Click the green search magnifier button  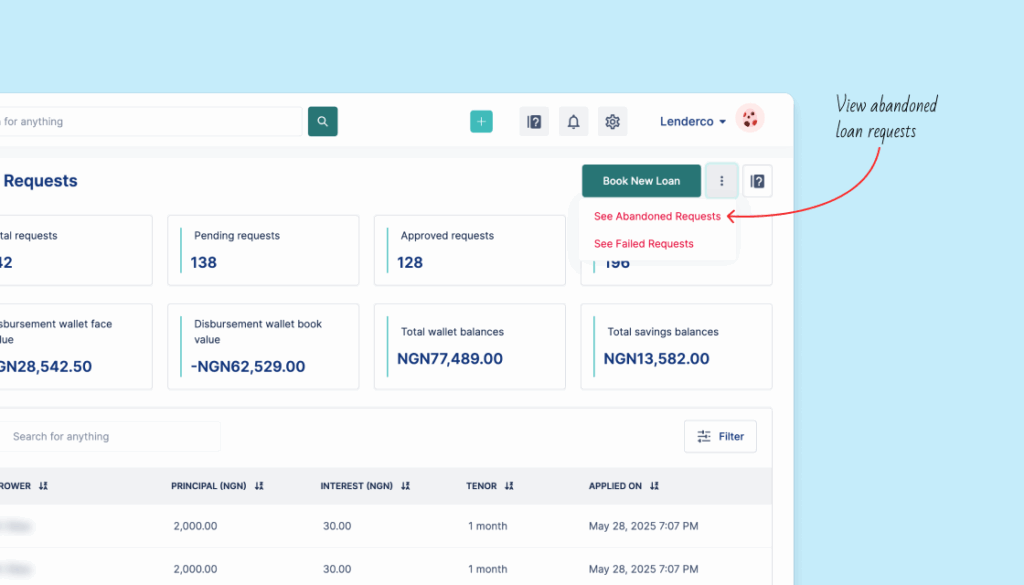pyautogui.click(x=322, y=121)
